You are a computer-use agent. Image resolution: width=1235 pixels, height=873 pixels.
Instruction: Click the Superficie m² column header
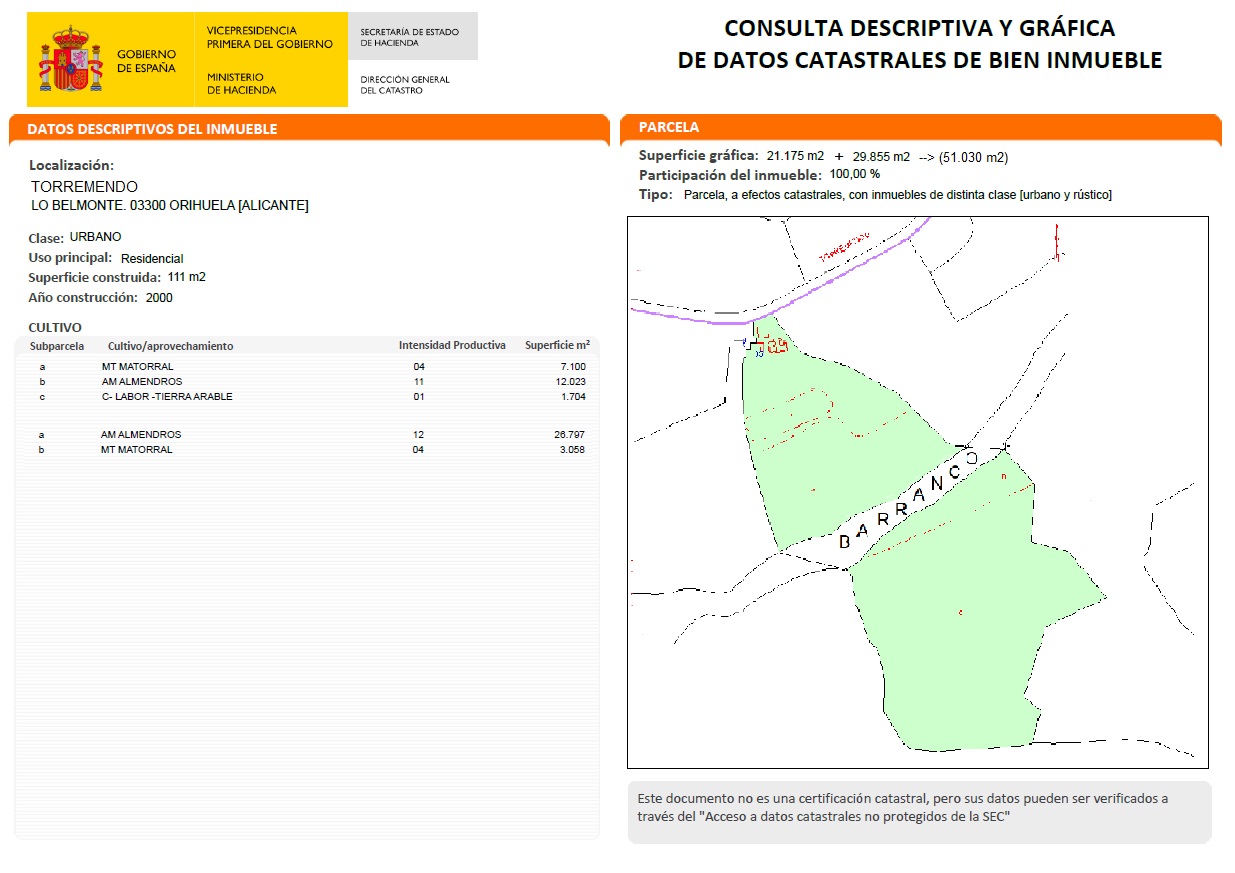pos(557,346)
